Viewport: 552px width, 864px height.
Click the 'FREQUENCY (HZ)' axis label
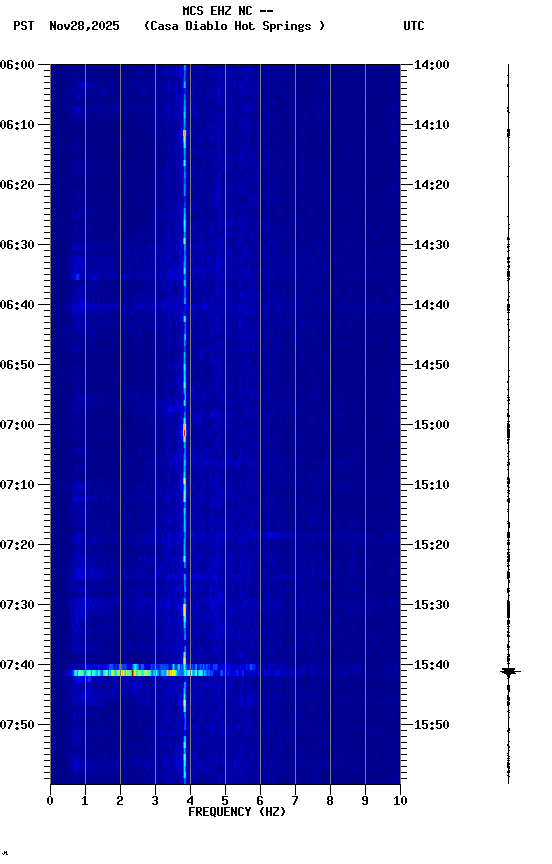[x=237, y=812]
